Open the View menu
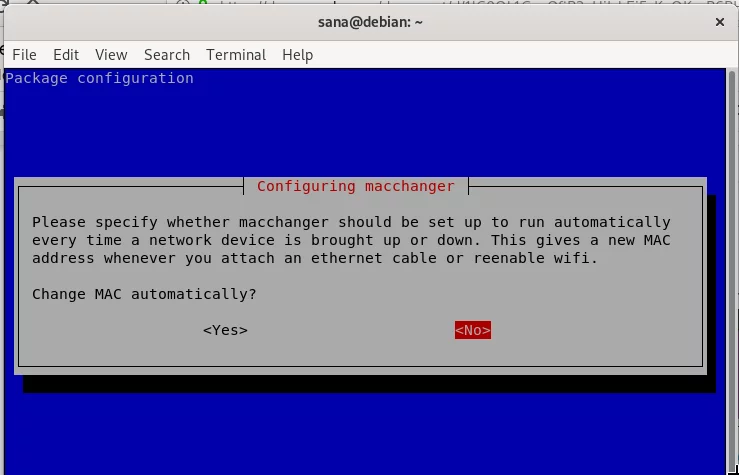Screen dimensions: 739x475 pyautogui.click(x=111, y=55)
